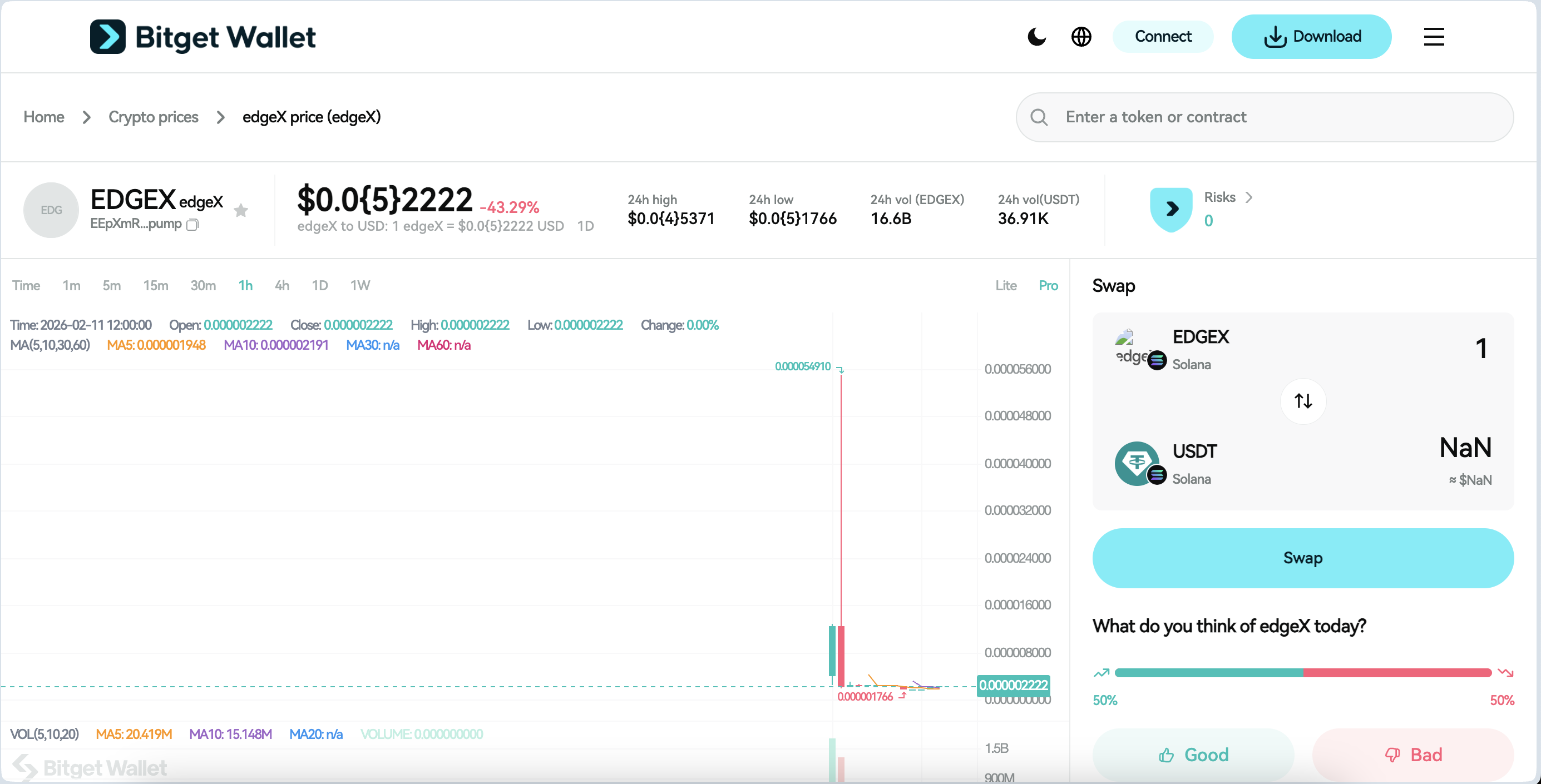Viewport: 1541px width, 784px height.
Task: Favorite EDGEX using the star icon
Action: (241, 211)
